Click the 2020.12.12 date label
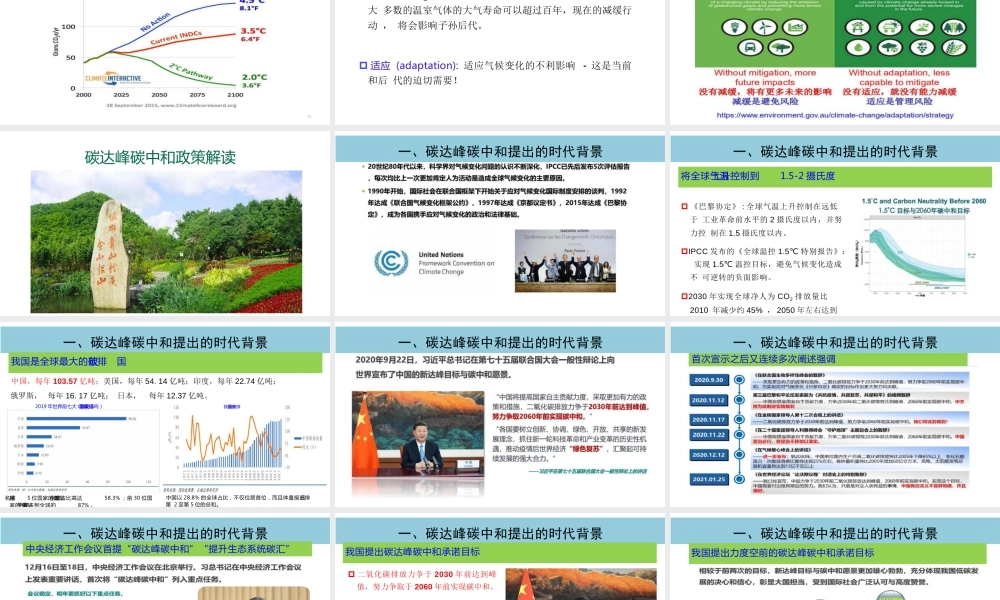Screen dimensions: 1000x600 pyautogui.click(x=709, y=455)
